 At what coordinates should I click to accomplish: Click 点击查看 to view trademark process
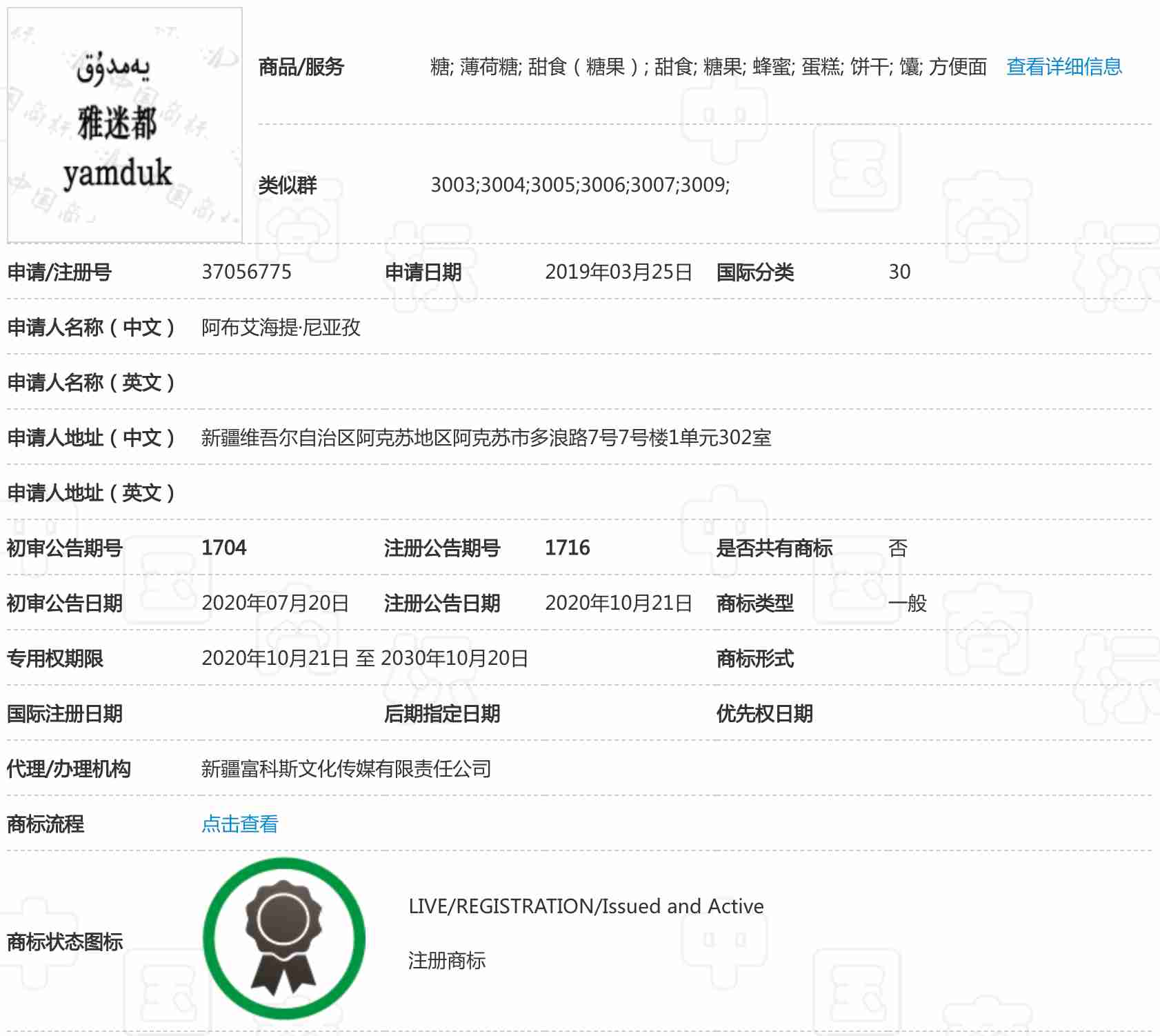[x=239, y=824]
